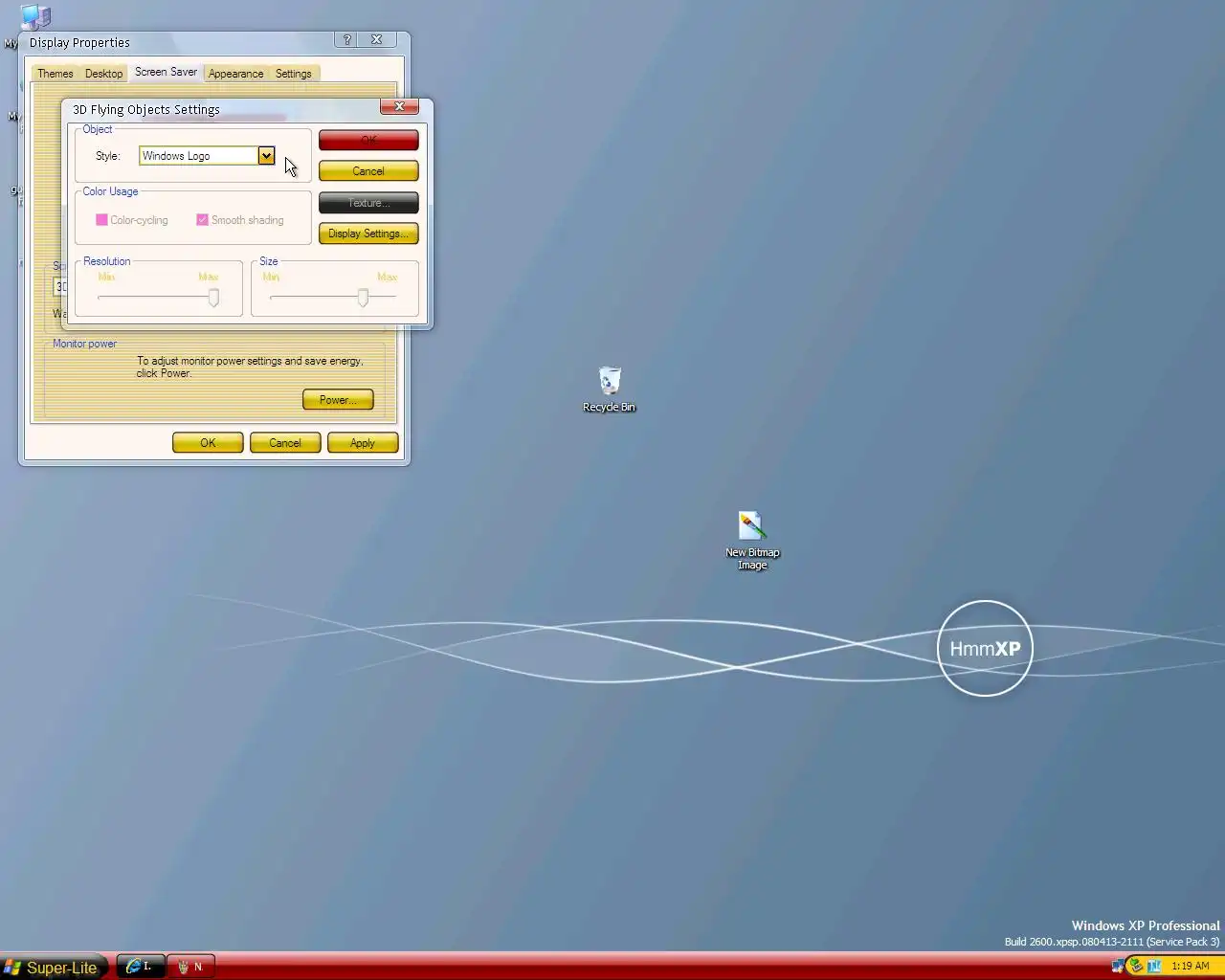1225x980 pixels.
Task: Click the Texture... button
Action: tap(368, 203)
